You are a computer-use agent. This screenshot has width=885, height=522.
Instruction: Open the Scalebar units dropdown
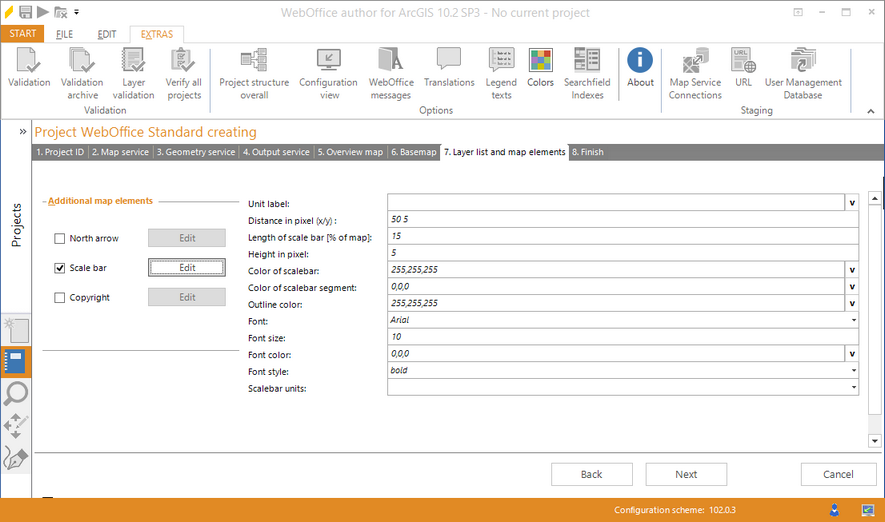click(x=853, y=387)
